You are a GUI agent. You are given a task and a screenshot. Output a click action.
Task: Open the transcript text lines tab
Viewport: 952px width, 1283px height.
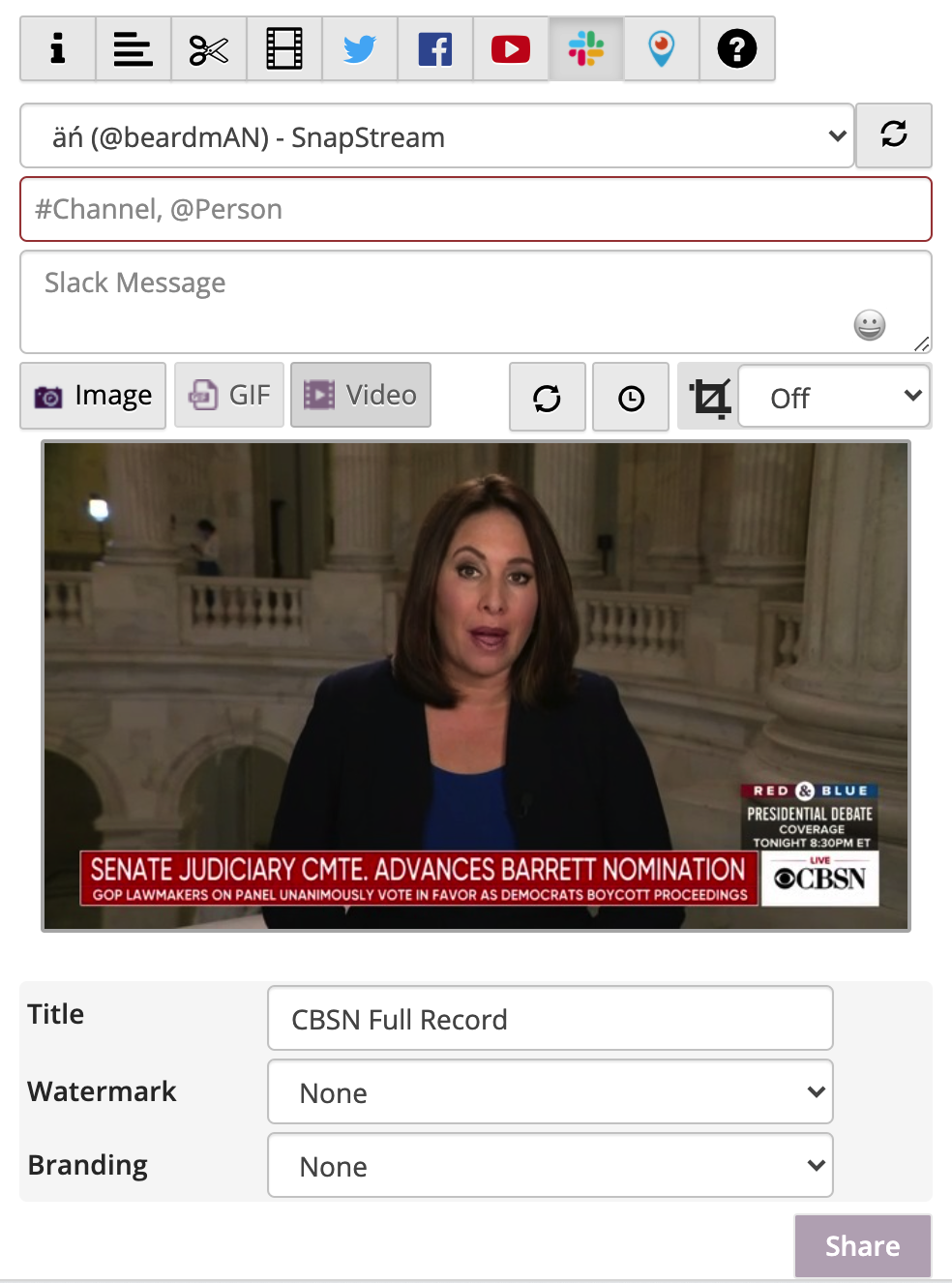click(x=134, y=48)
